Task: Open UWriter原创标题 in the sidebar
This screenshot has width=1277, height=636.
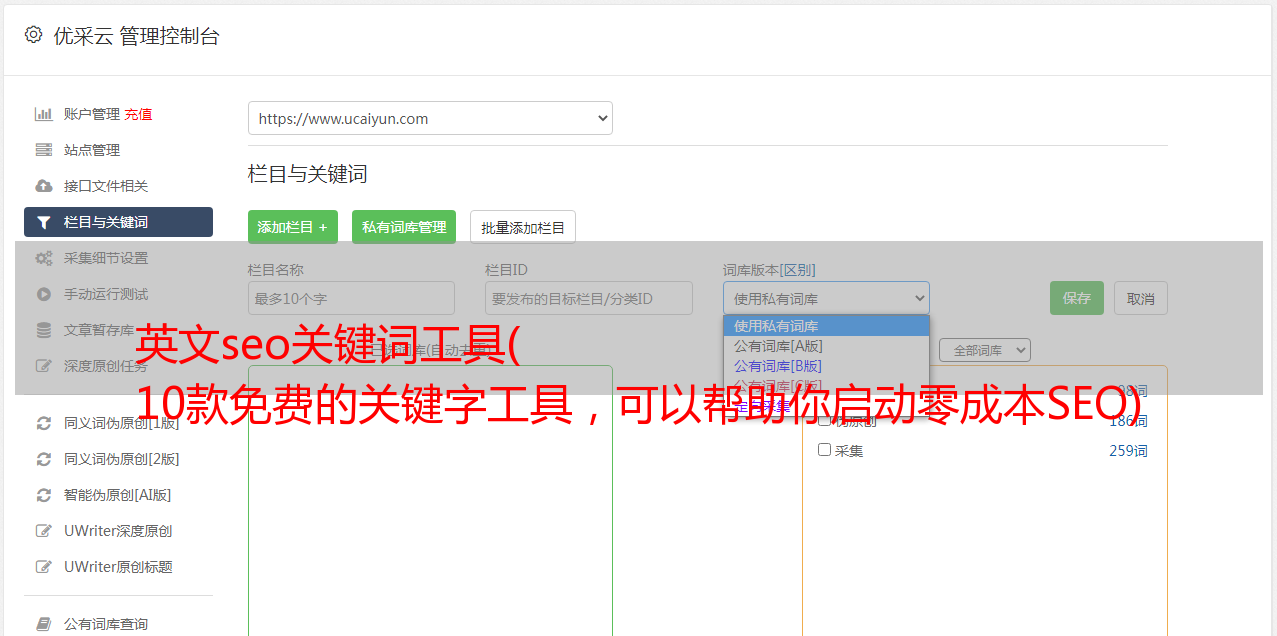Action: click(118, 567)
